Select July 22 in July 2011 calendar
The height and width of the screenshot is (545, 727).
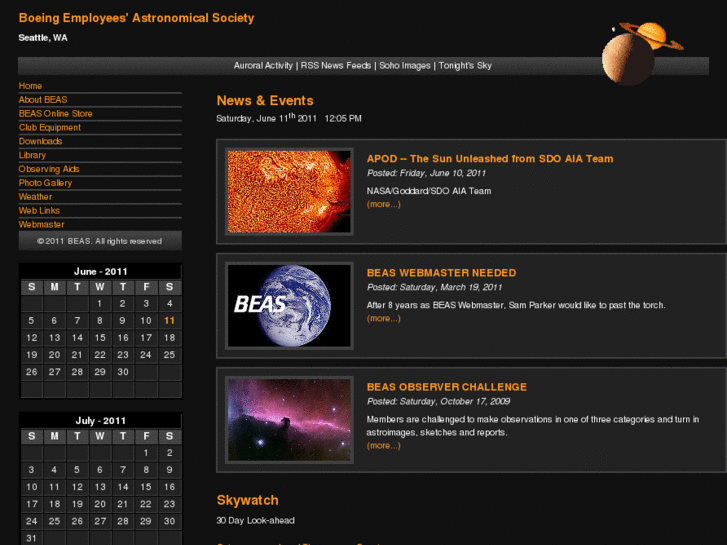pyautogui.click(x=146, y=504)
